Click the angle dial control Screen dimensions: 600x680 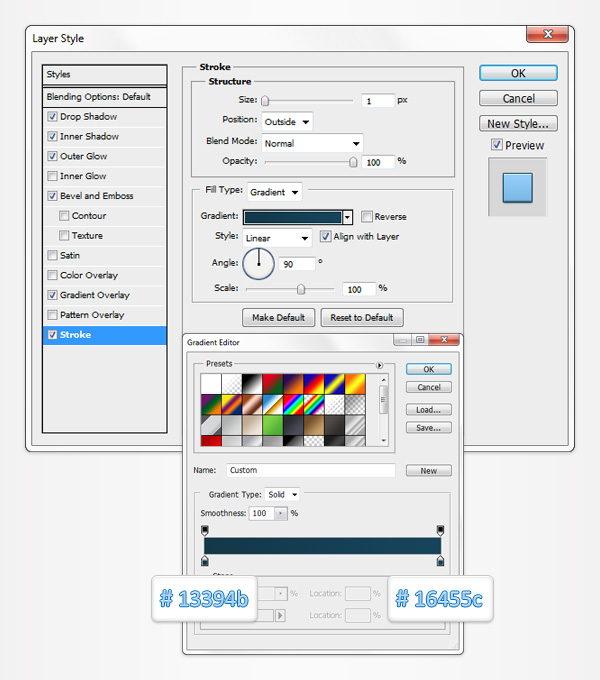(x=258, y=264)
